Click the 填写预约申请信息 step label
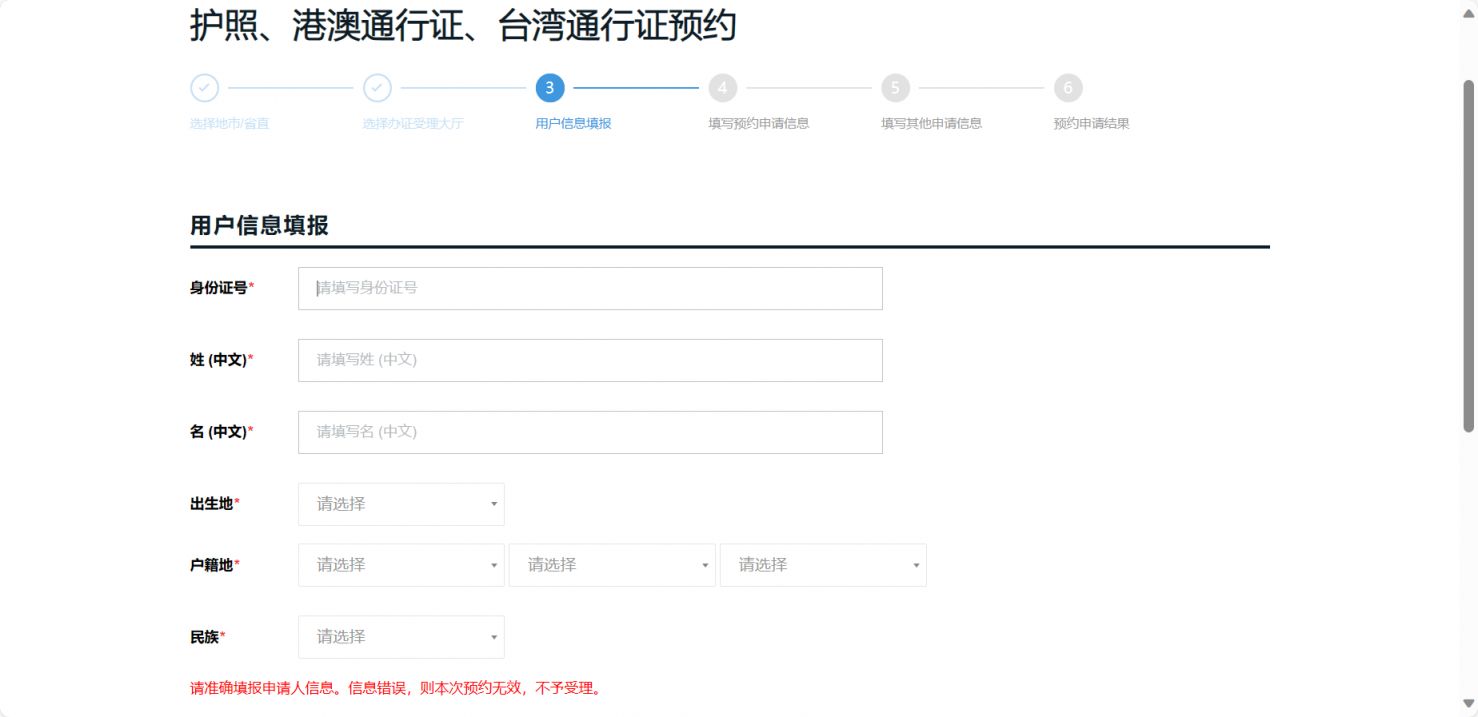This screenshot has width=1478, height=717. (756, 123)
